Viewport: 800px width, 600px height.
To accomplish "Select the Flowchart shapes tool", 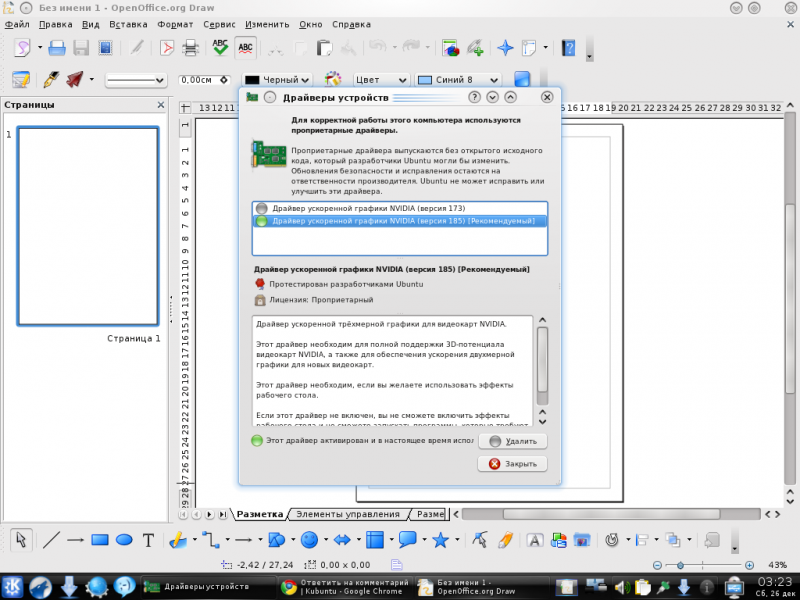I will 375,540.
